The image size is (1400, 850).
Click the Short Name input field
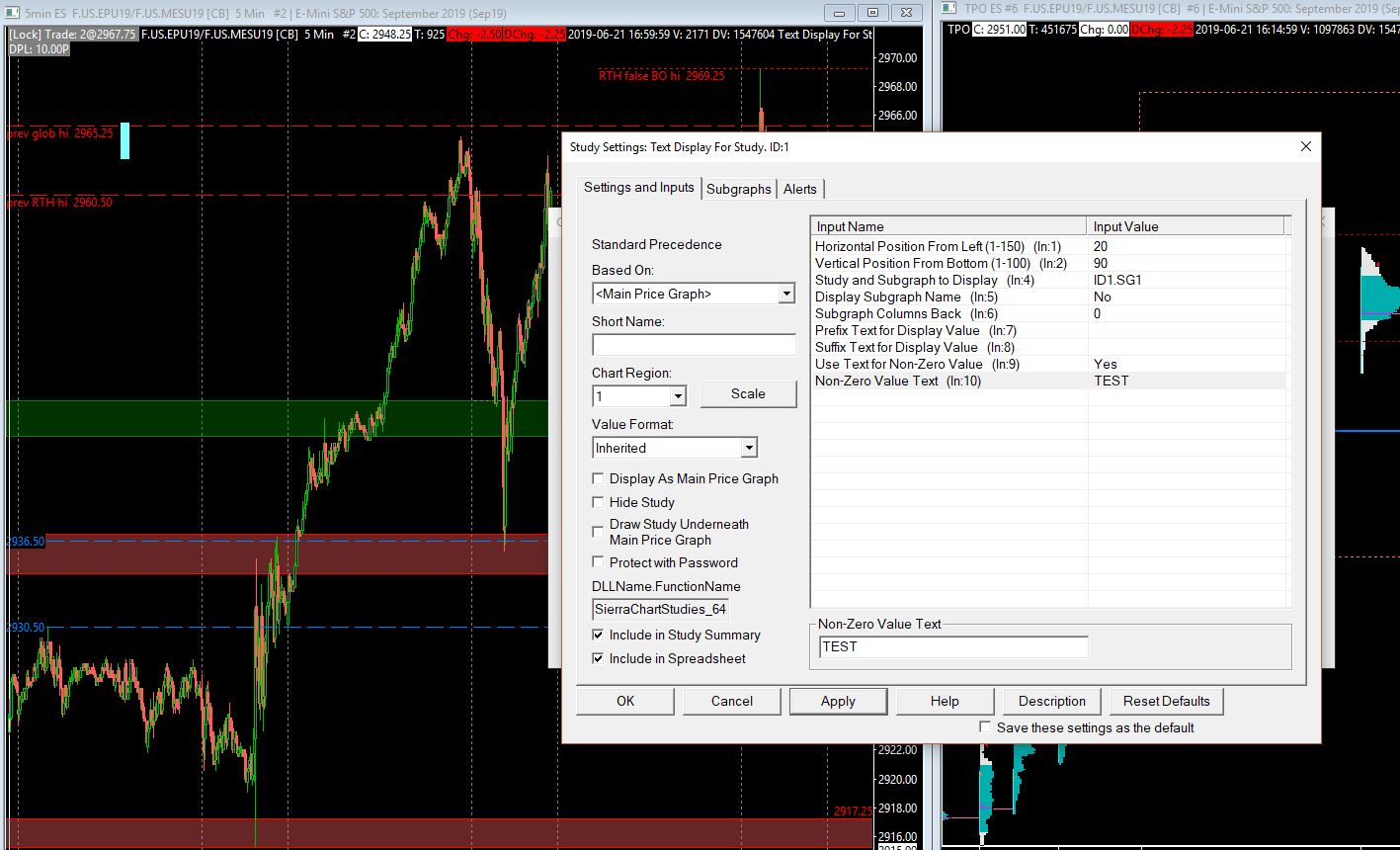(x=694, y=345)
